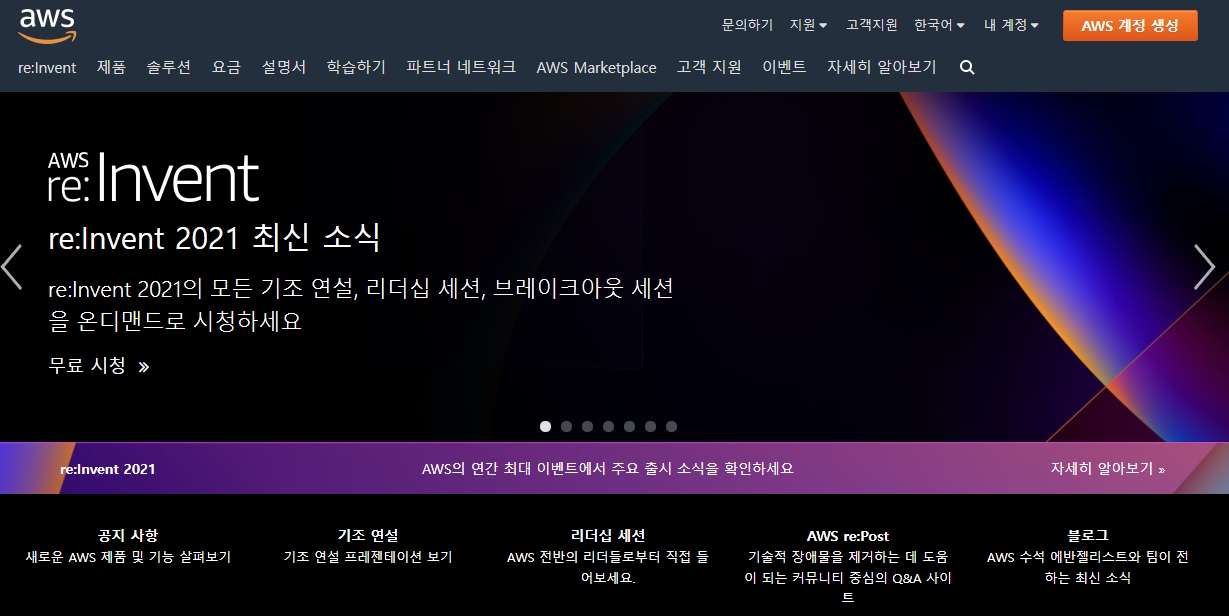The height and width of the screenshot is (616, 1229).
Task: Click the text '새로운 AWS 제품 및 기능 살펴보기'
Action: 128,557
